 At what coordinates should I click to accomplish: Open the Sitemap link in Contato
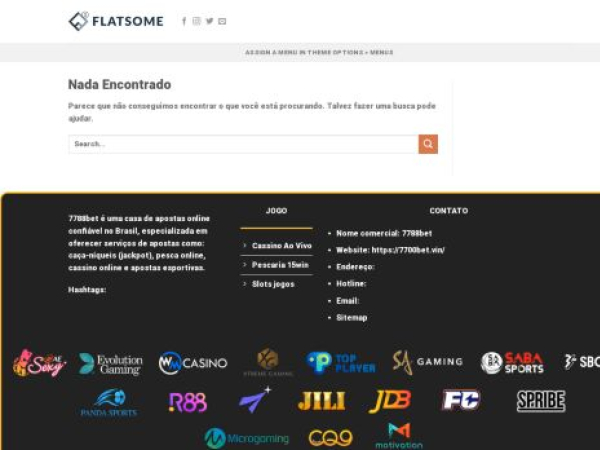[351, 318]
